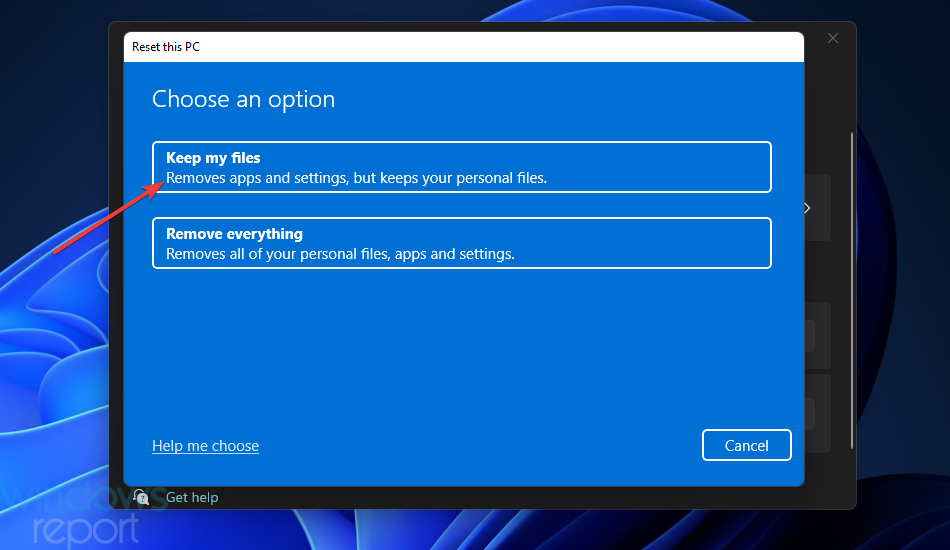The image size is (950, 550).
Task: Click the Settings window vertical scrollbar
Action: pos(852,290)
